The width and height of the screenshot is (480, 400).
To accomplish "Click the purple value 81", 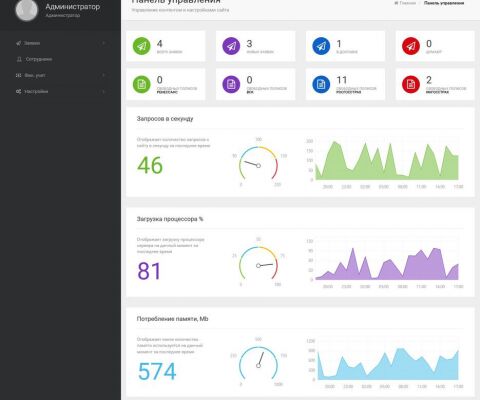I will coord(149,271).
